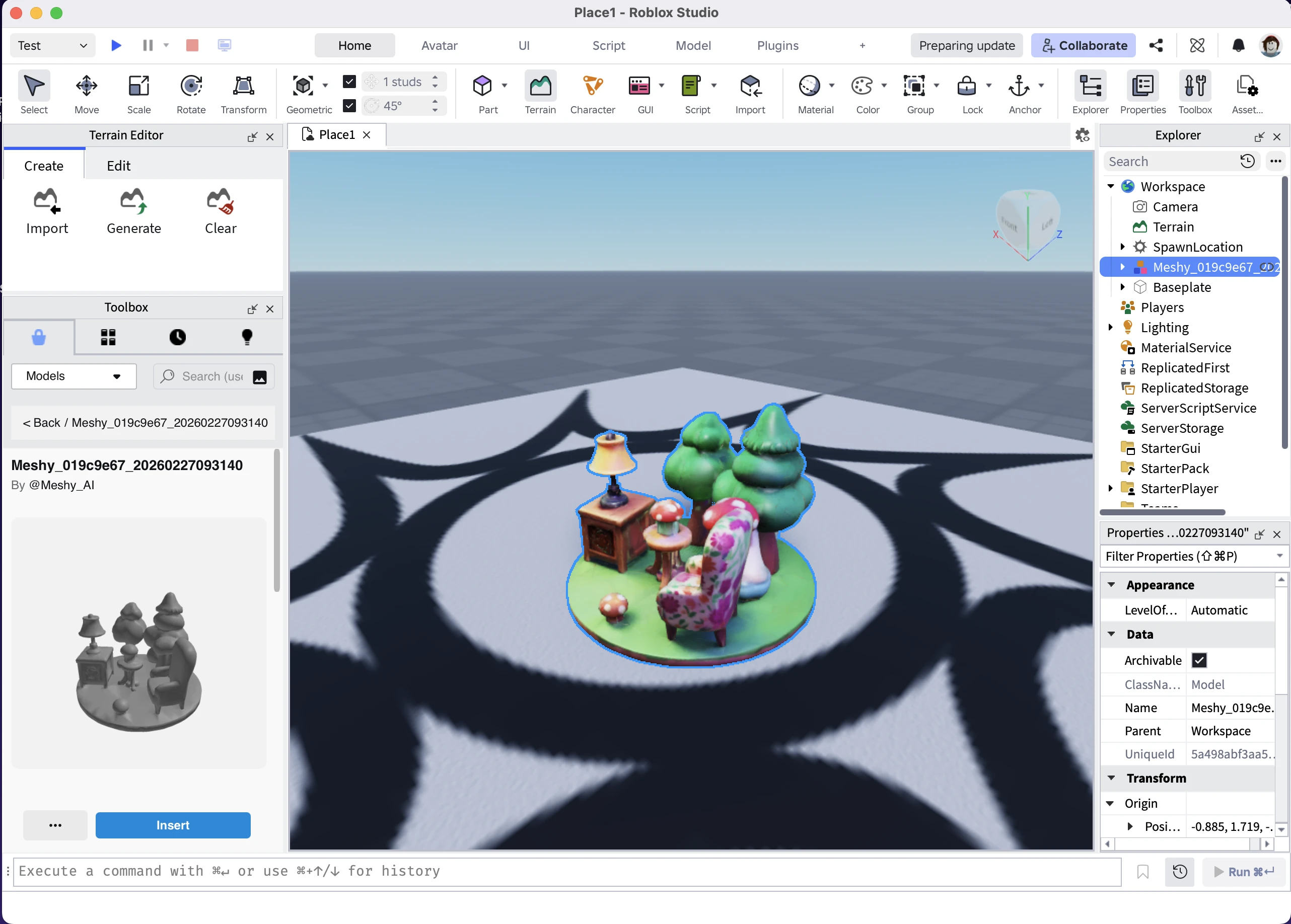Click the Anchor tool icon
Viewport: 1291px width, 924px height.
click(1018, 87)
